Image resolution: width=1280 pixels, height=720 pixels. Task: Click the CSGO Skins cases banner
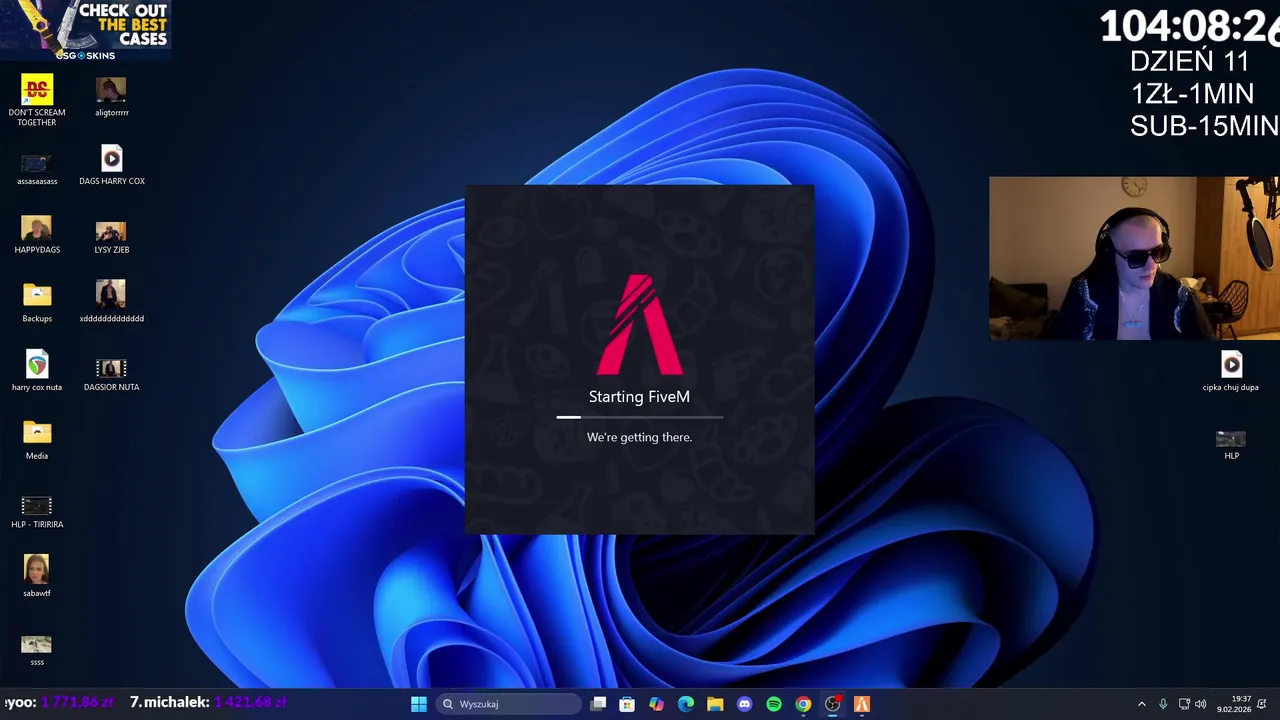click(85, 30)
